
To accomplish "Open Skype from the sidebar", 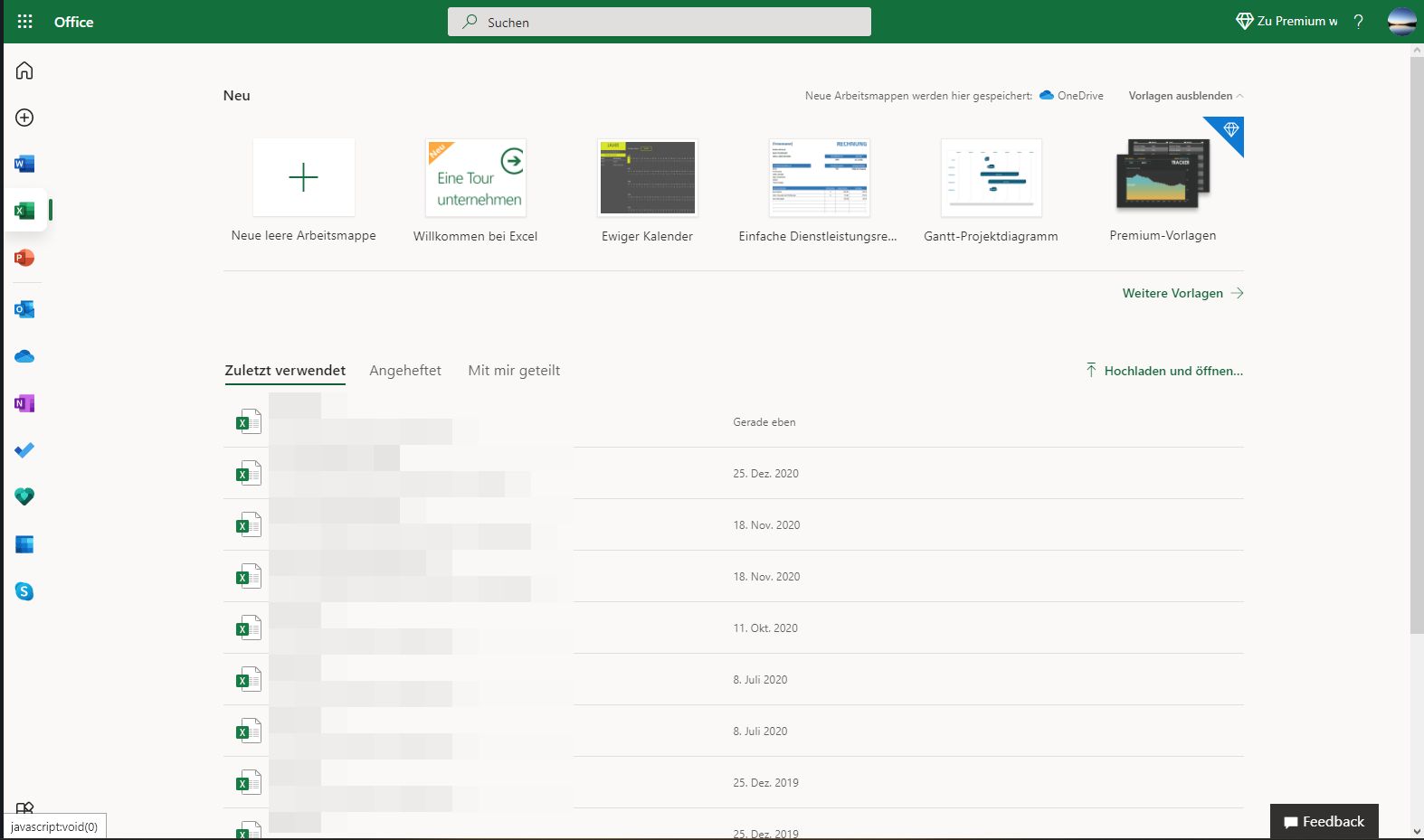I will (24, 591).
